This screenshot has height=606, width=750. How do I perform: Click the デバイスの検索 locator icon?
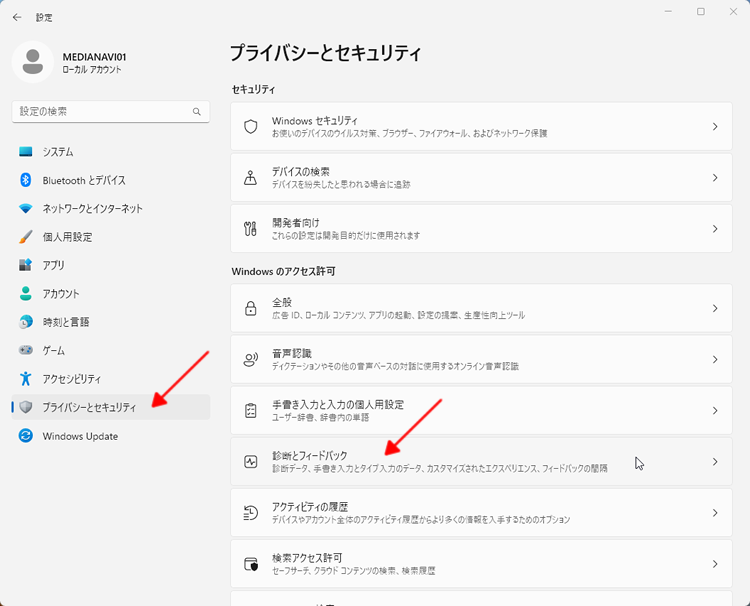tap(251, 177)
